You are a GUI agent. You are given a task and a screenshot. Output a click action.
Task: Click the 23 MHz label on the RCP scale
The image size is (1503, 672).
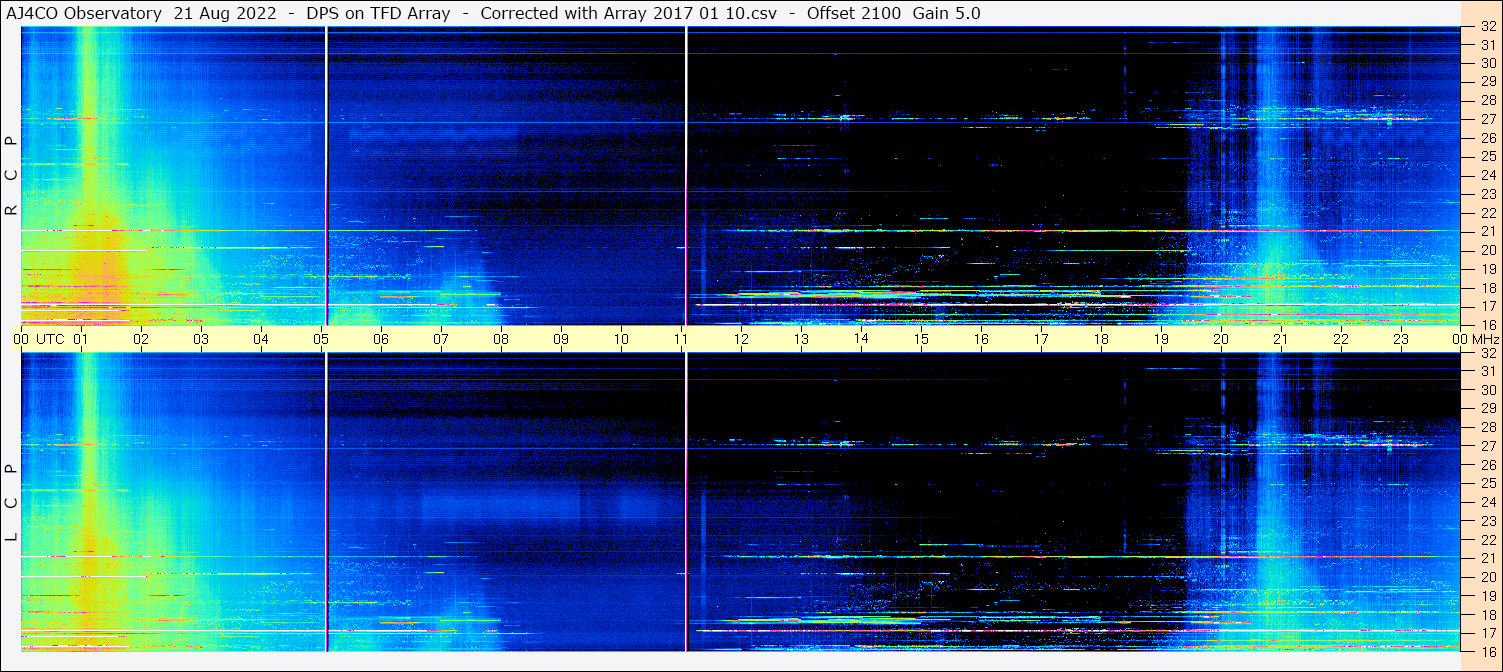point(1487,194)
